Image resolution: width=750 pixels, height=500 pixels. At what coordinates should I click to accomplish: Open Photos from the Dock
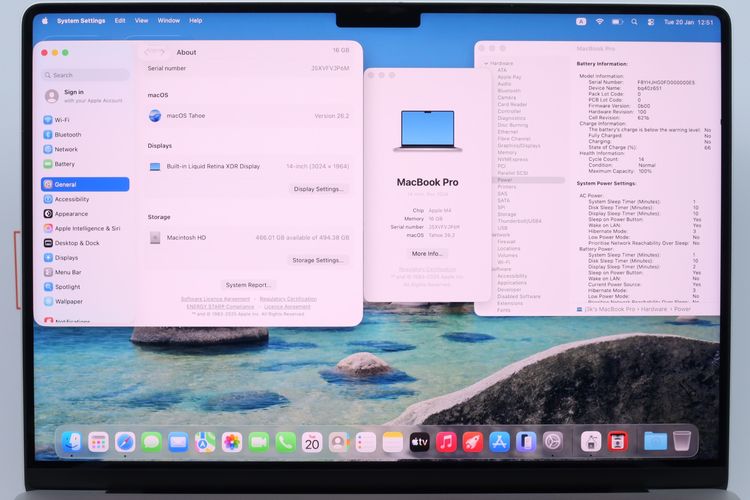click(x=232, y=442)
